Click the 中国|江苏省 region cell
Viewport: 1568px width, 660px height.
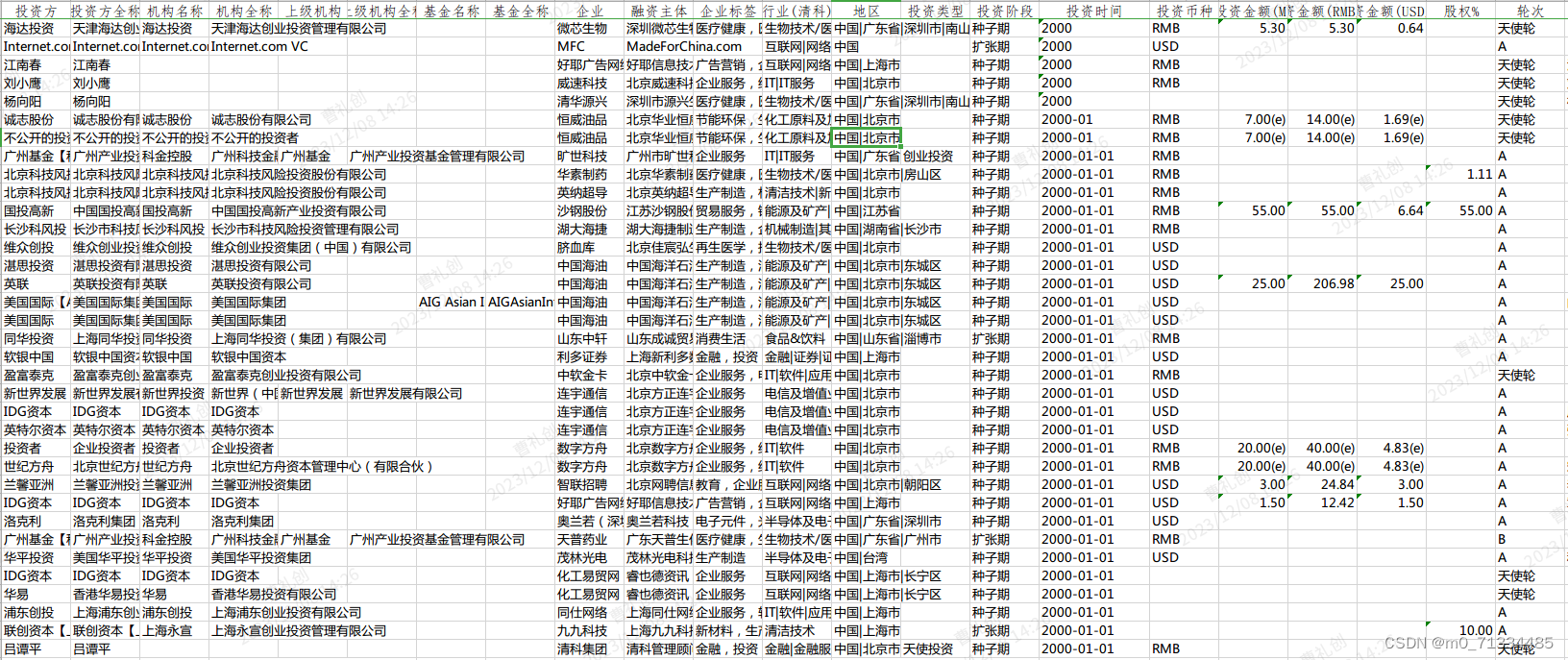pyautogui.click(x=867, y=211)
